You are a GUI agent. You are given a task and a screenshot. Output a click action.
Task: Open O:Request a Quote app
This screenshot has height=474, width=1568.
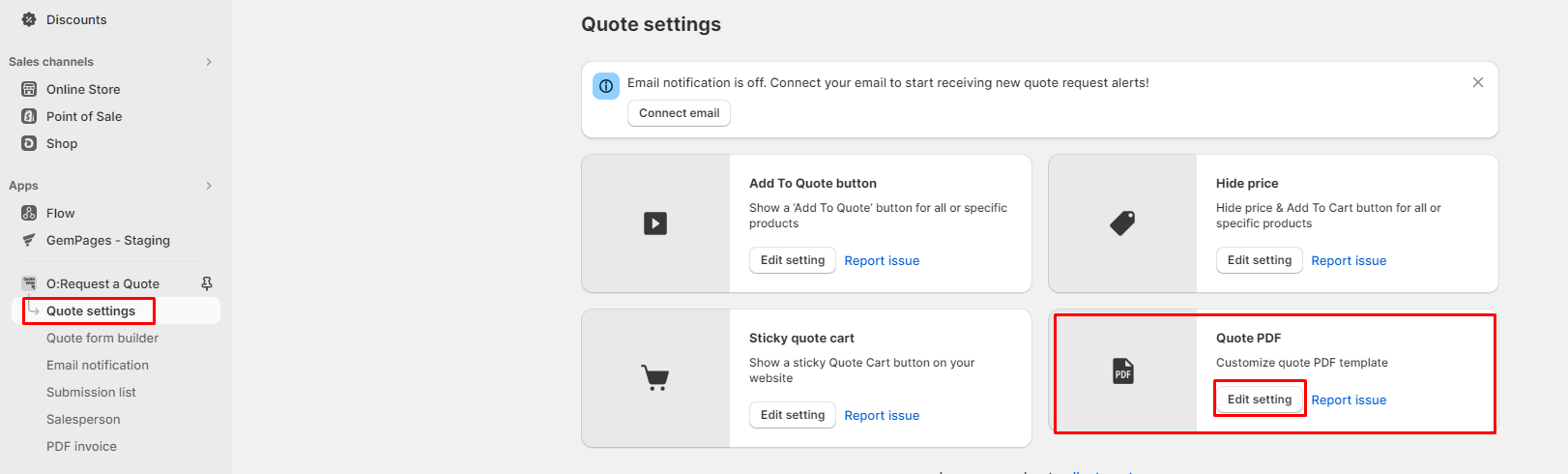click(102, 283)
